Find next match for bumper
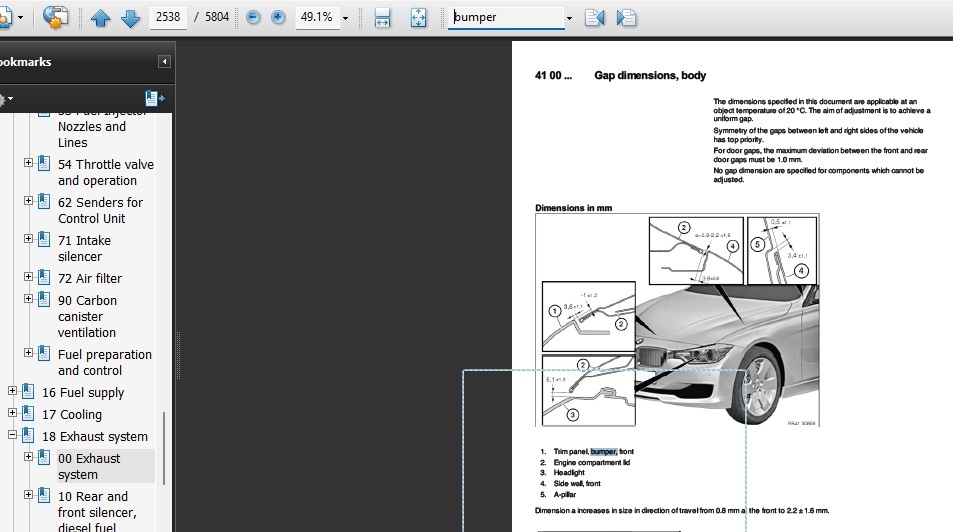Image resolution: width=953 pixels, height=532 pixels. pos(627,18)
